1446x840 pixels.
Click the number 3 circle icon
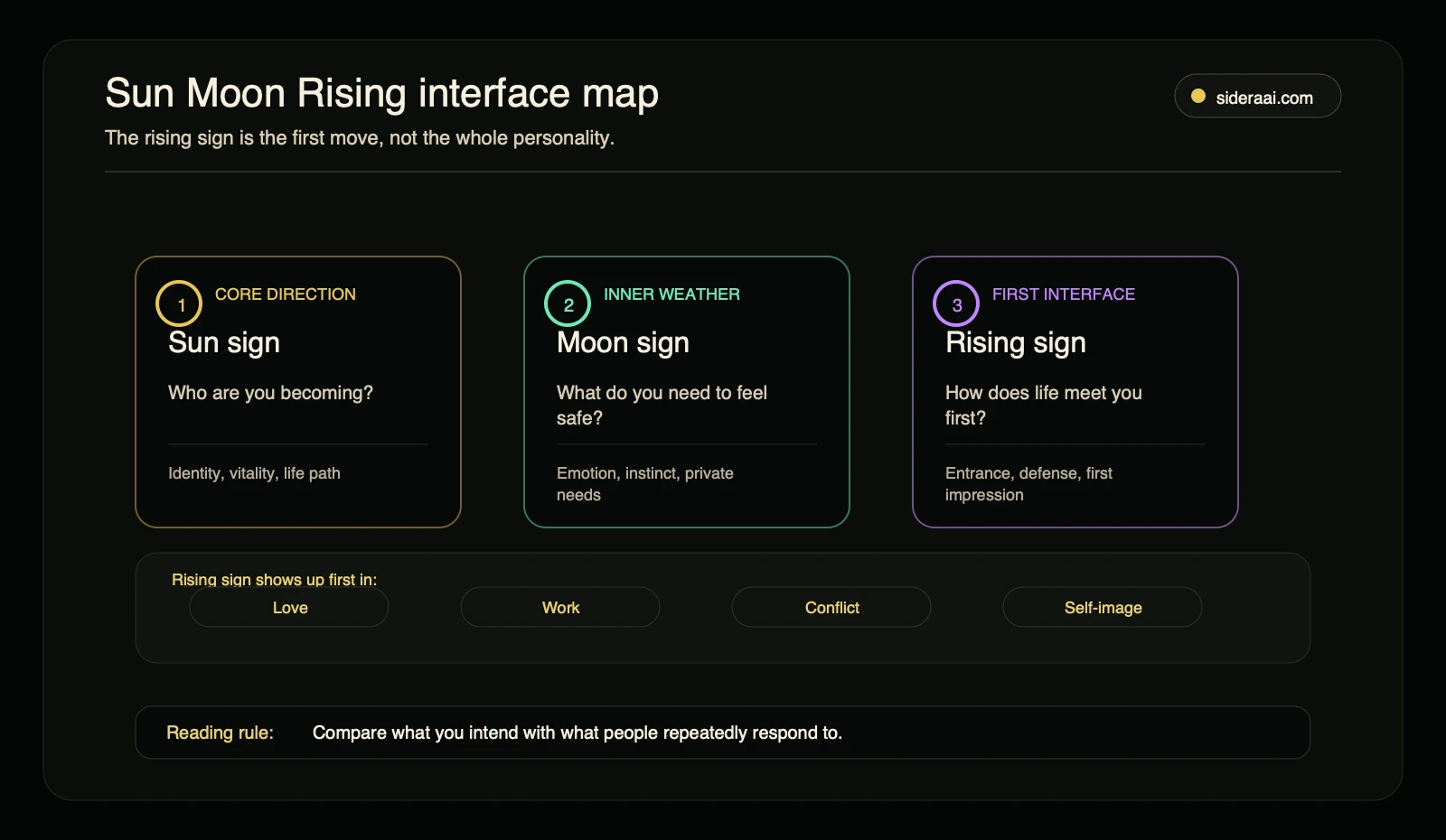click(x=956, y=303)
